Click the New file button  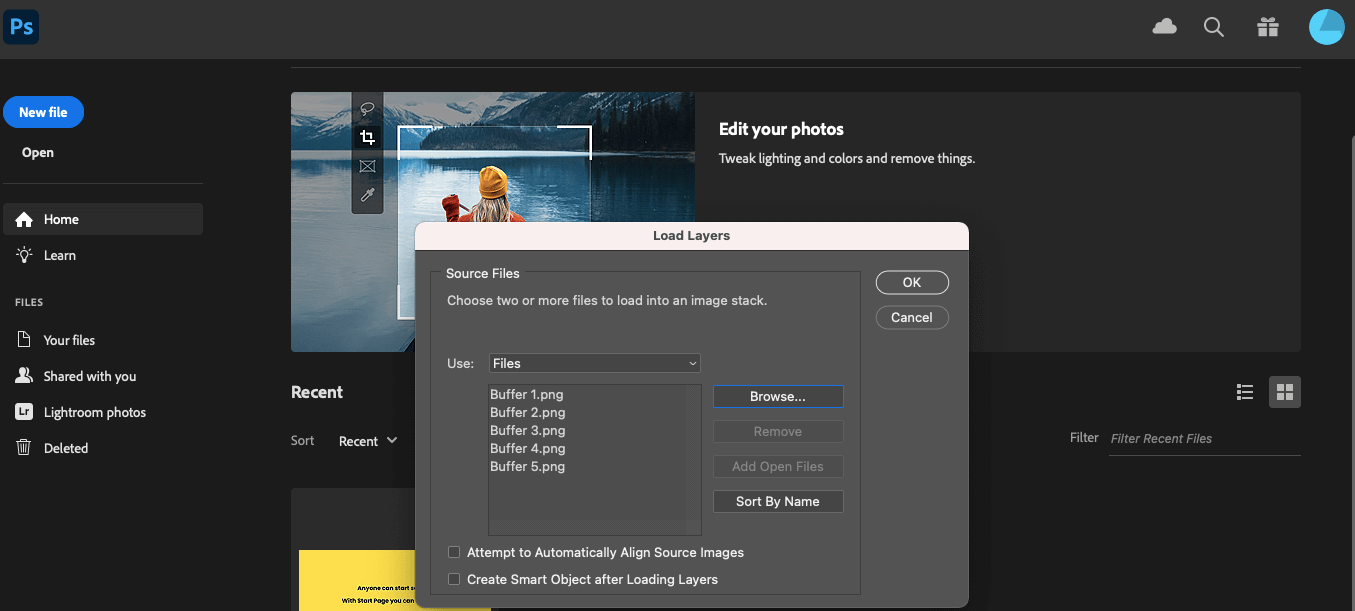pos(43,112)
